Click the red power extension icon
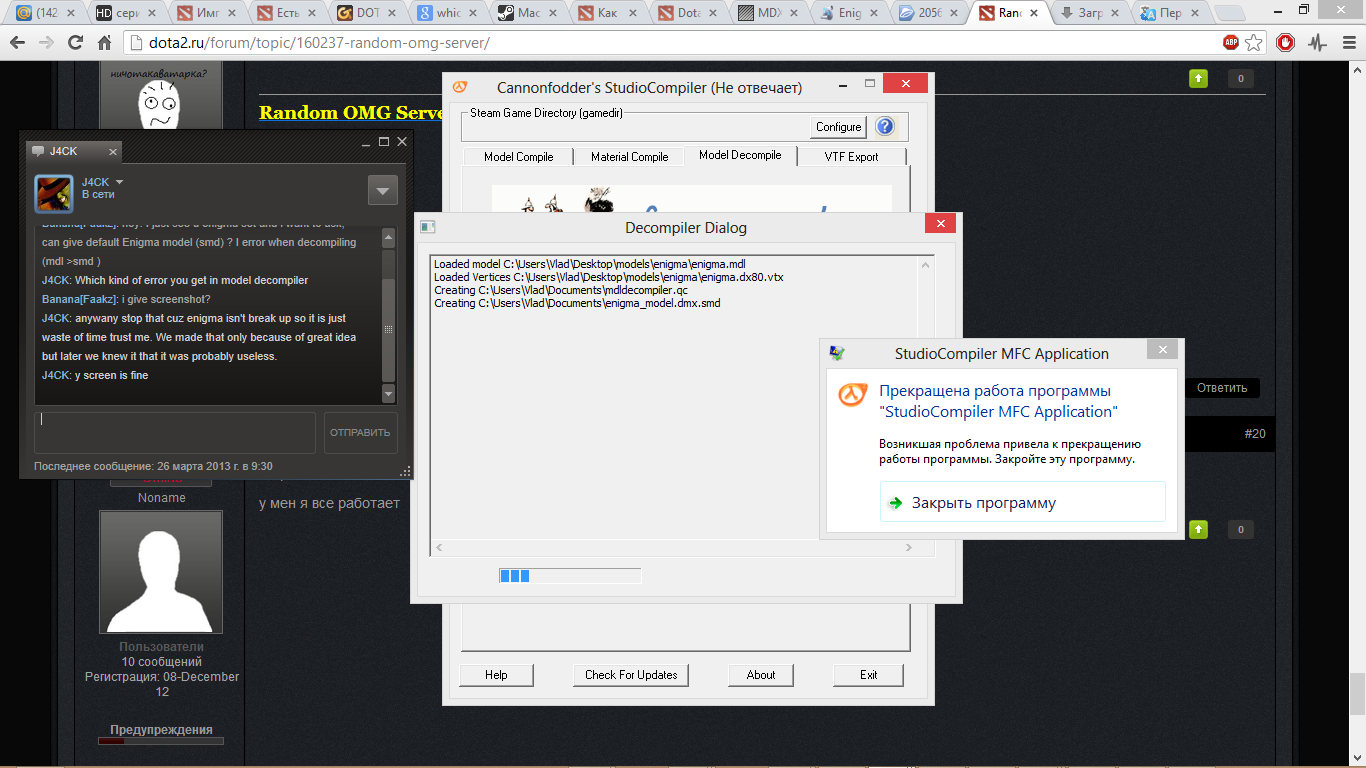The image size is (1366, 768). pos(1285,43)
